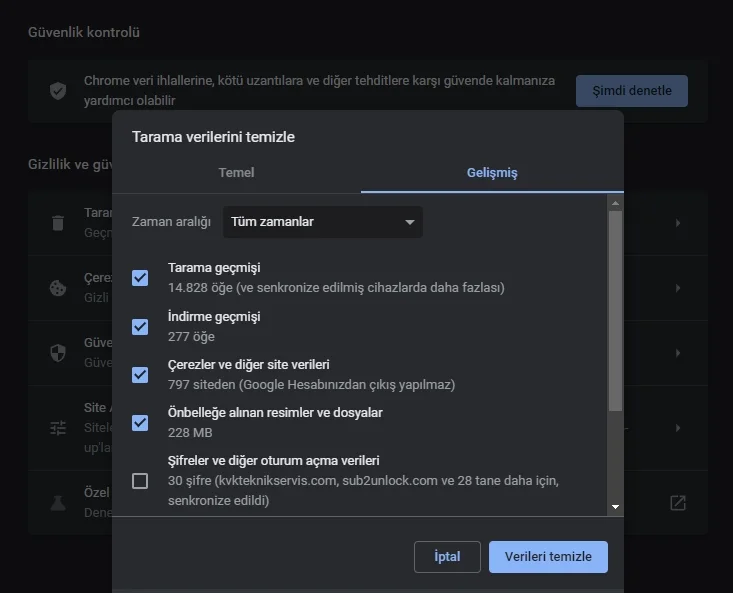Screen dimensions: 733x593
Task: Select the Gelişmiş tab
Action: (492, 173)
